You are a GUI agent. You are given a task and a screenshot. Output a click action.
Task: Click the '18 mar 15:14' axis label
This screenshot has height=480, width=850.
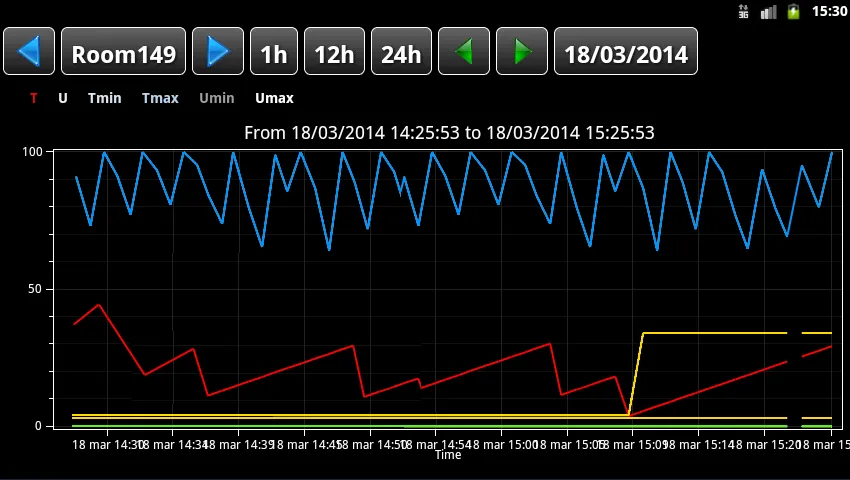[699, 445]
